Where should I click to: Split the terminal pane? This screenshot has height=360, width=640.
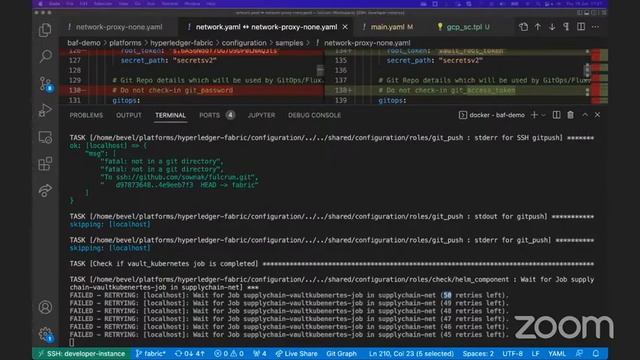(556, 115)
